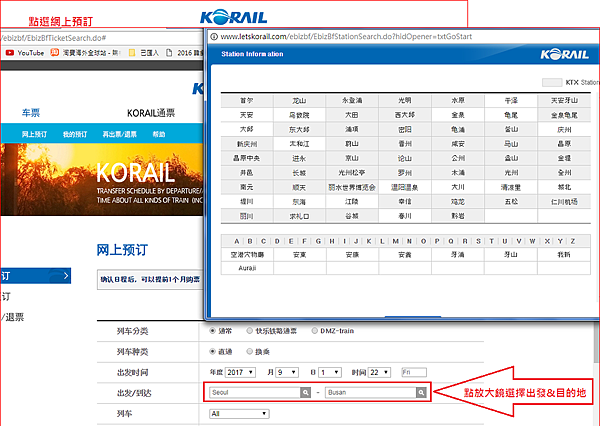Choose 木浦 station in the station table
This screenshot has height=426, width=600.
pyautogui.click(x=458, y=173)
